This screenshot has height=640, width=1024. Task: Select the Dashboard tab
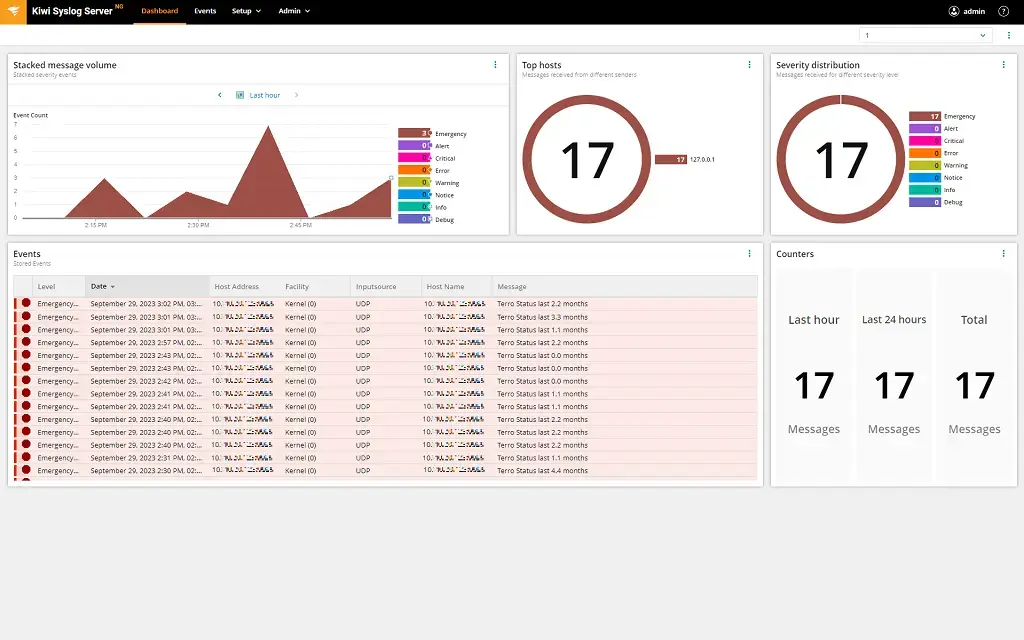point(160,11)
